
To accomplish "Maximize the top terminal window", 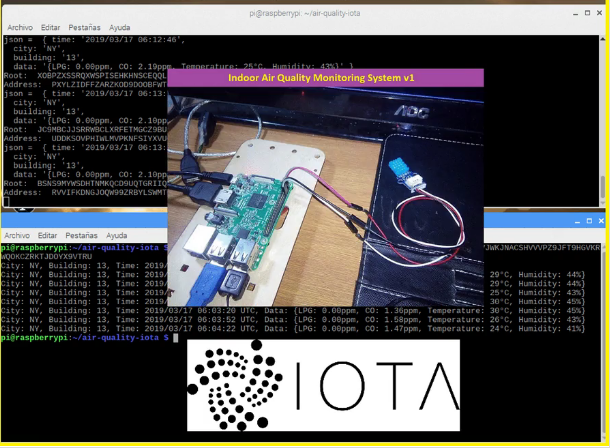I will [587, 13].
